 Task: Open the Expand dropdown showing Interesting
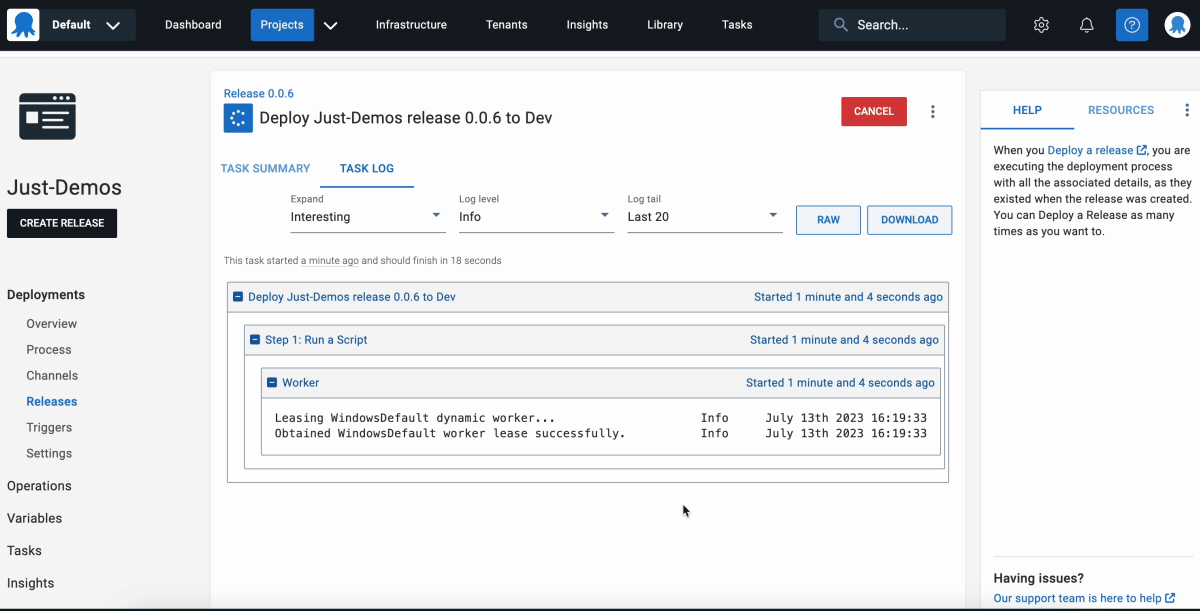coord(367,217)
